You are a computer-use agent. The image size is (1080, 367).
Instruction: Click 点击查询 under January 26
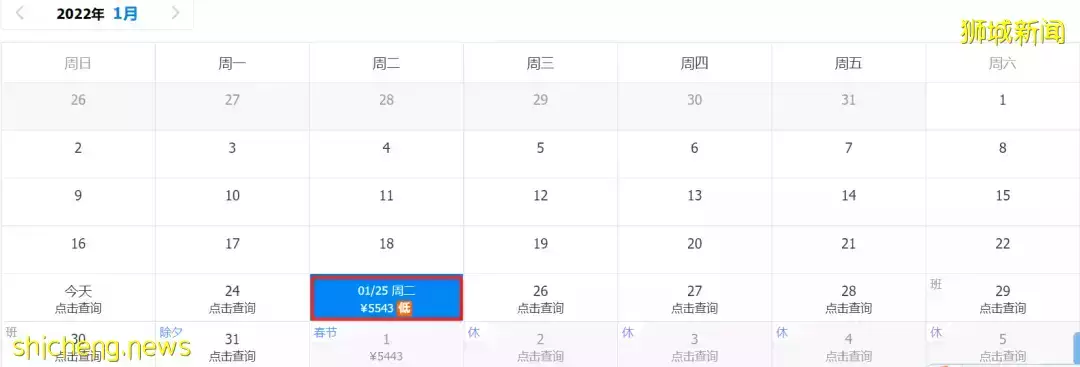541,308
